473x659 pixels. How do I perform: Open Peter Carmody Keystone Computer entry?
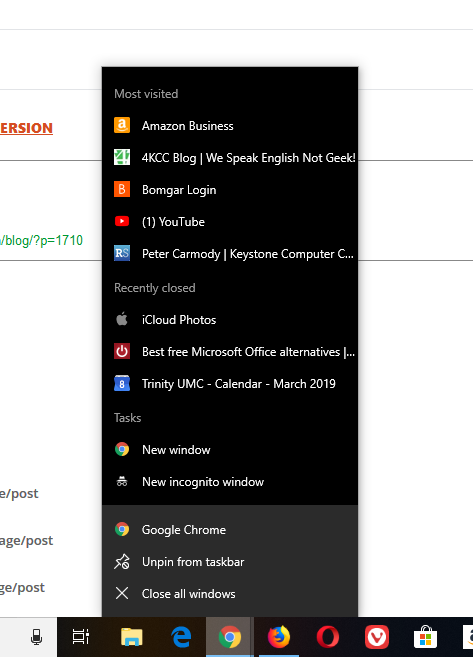(230, 253)
